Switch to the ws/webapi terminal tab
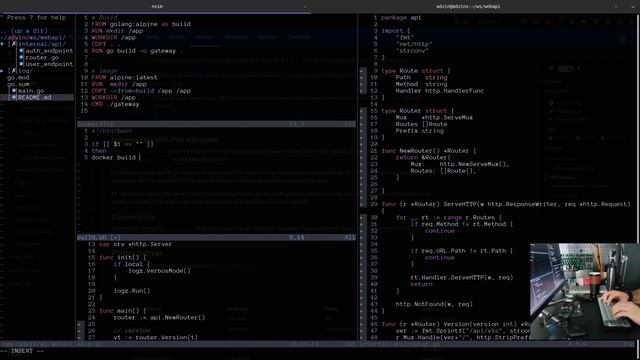The width and height of the screenshot is (640, 360). click(468, 6)
